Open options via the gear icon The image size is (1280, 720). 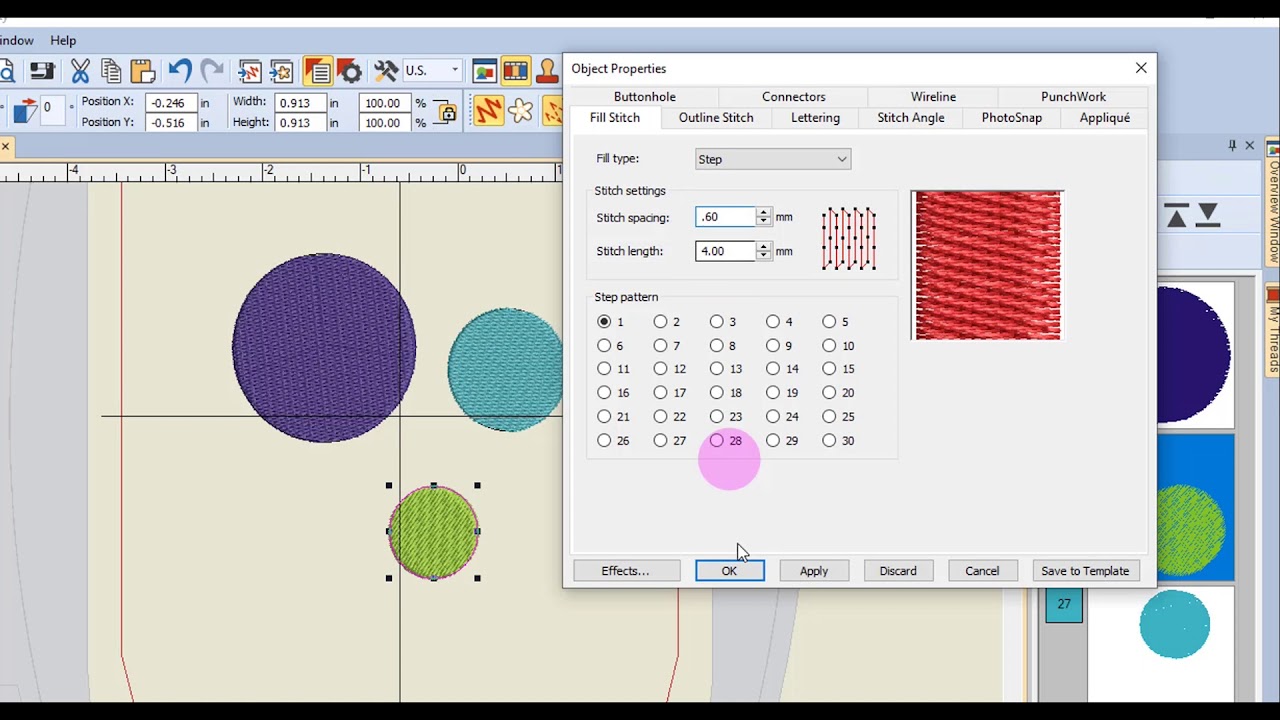[349, 71]
